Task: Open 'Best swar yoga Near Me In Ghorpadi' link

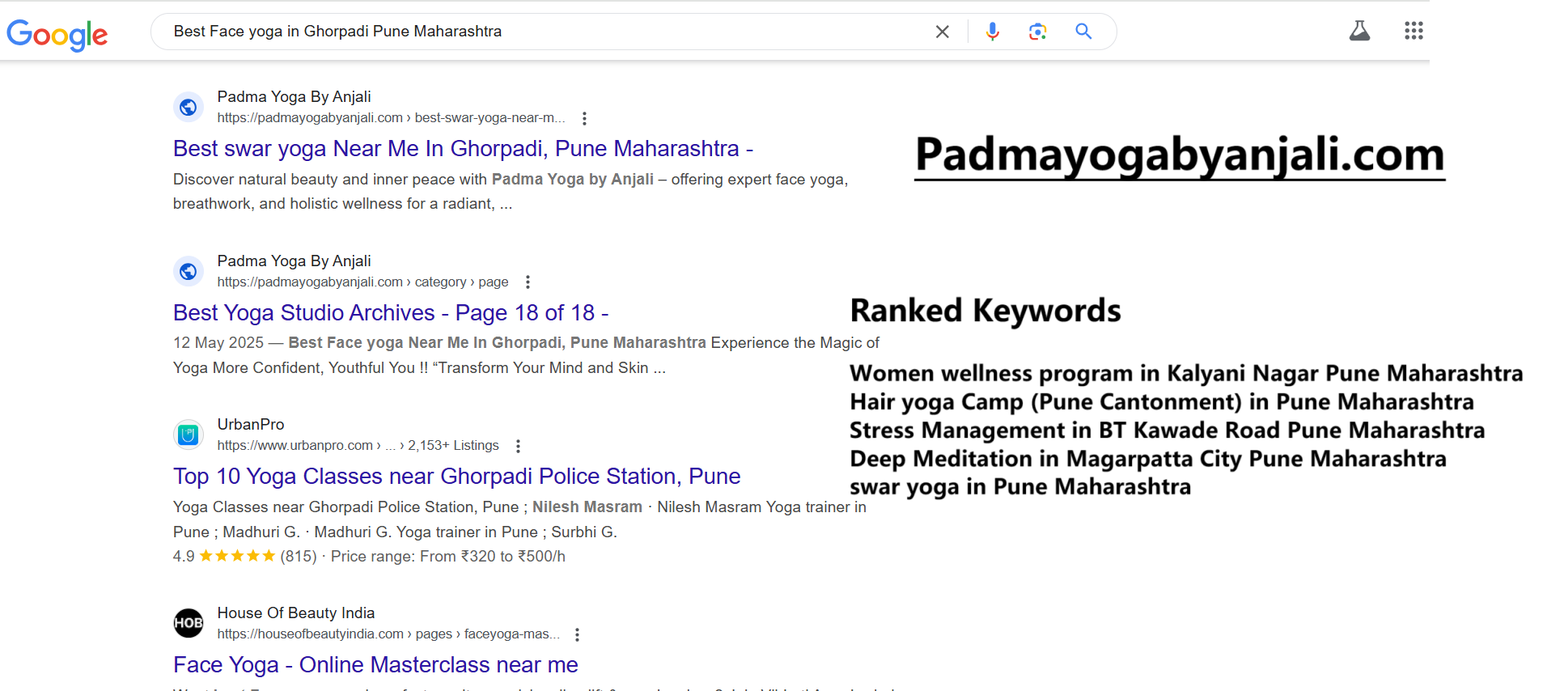Action: click(463, 149)
